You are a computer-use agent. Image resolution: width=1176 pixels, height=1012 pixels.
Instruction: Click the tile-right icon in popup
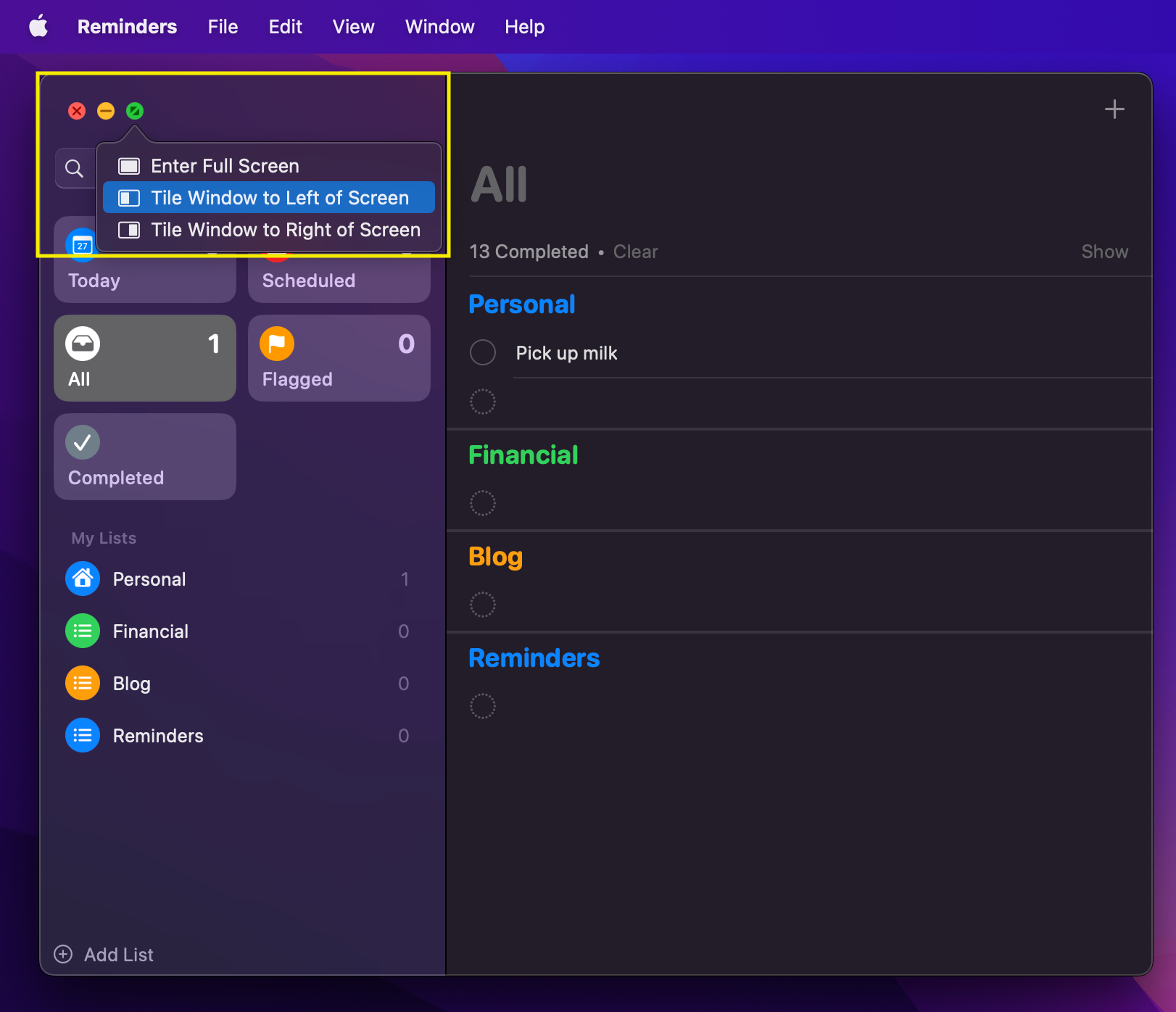point(129,230)
